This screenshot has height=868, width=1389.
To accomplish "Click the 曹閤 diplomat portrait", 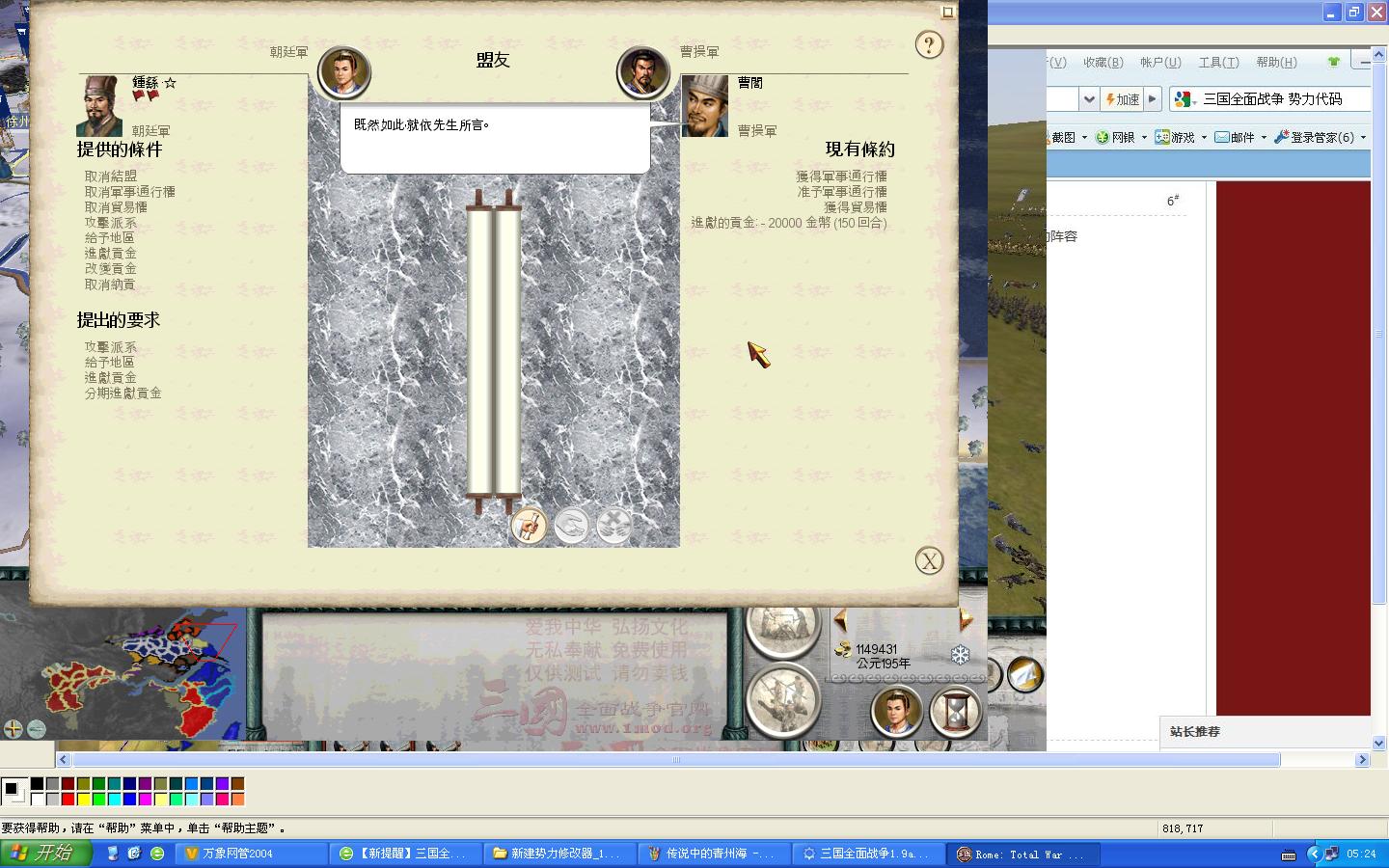I will click(x=705, y=106).
